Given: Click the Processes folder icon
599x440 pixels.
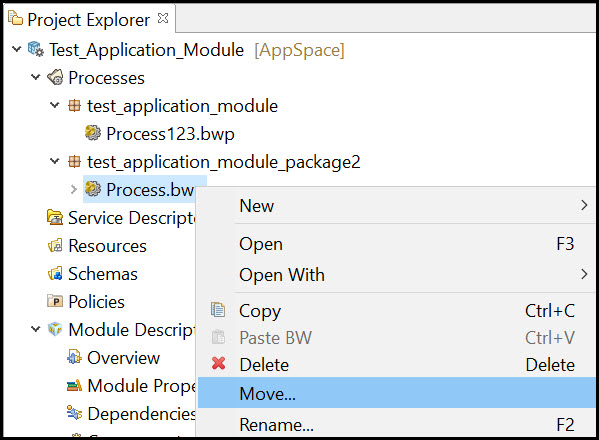Looking at the screenshot, I should (55, 77).
